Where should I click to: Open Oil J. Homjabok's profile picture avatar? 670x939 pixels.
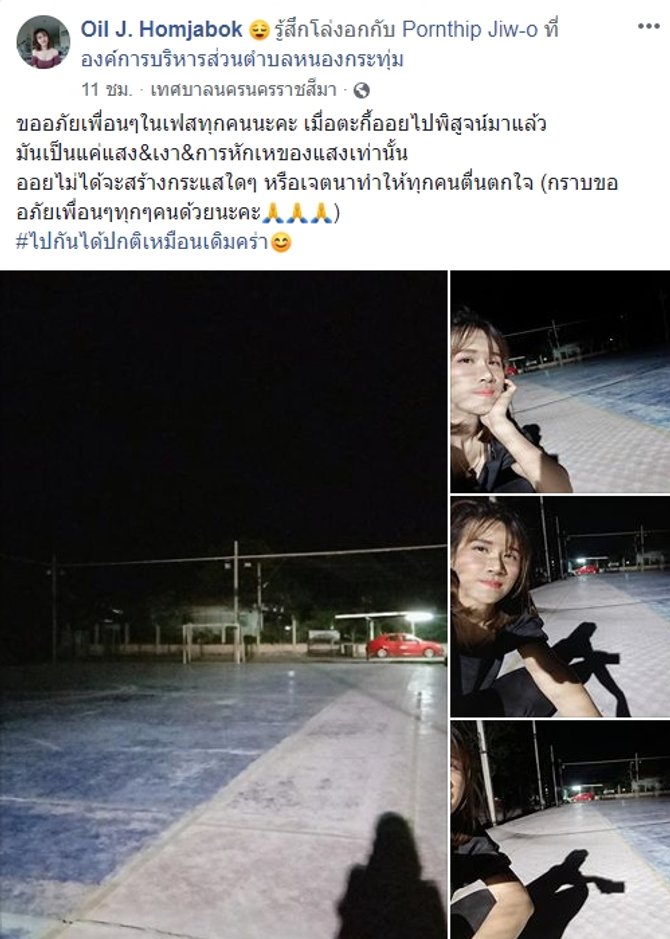coord(43,42)
